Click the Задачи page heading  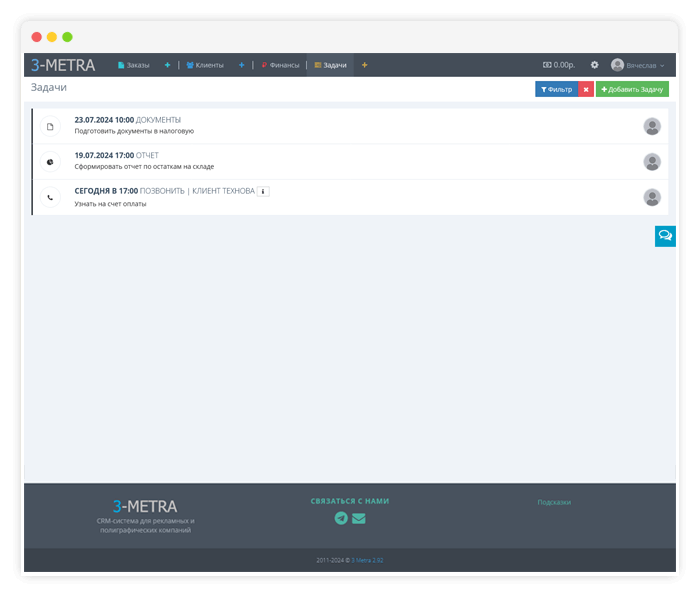click(49, 88)
